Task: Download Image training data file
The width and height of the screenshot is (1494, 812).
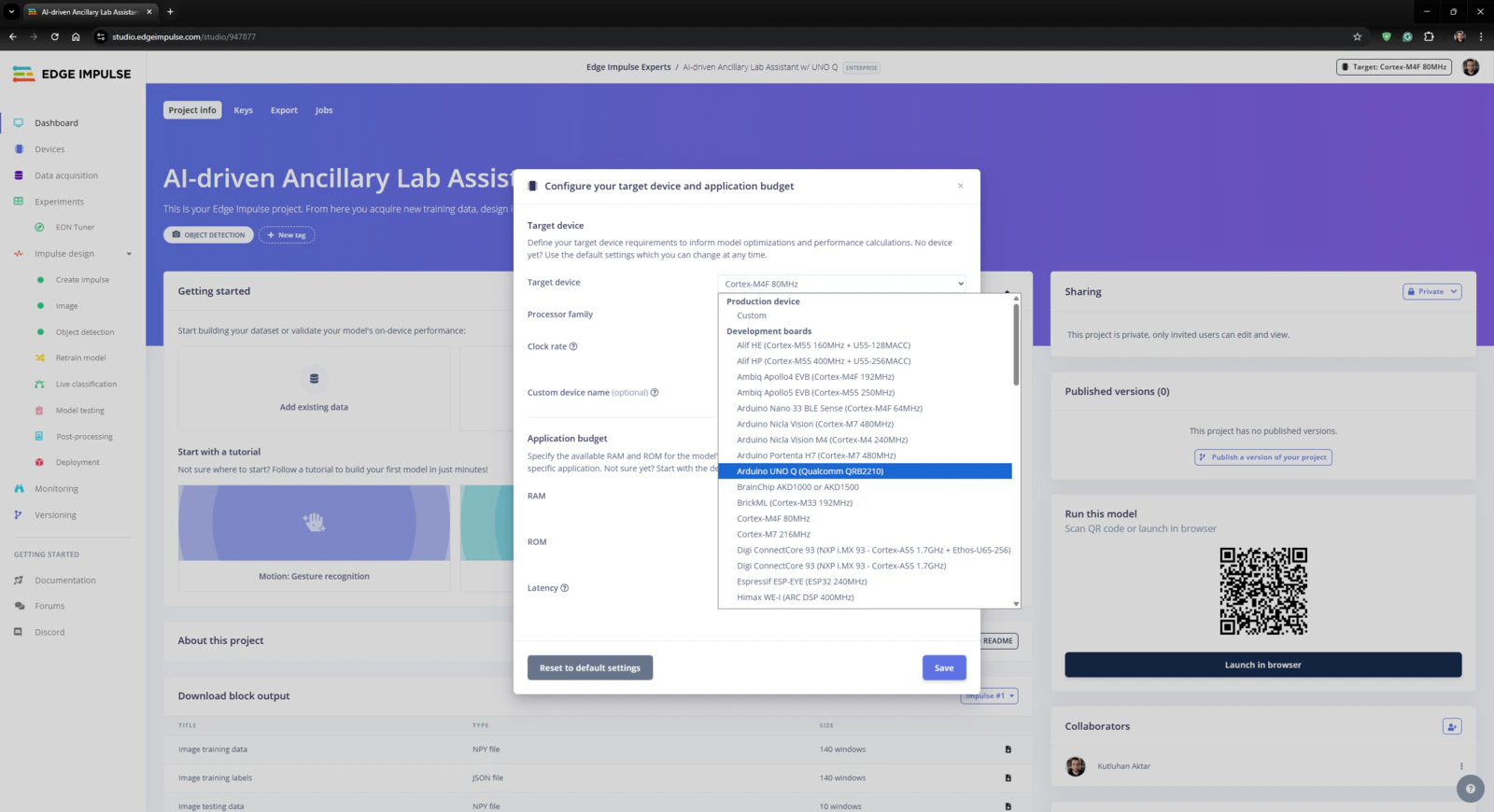Action: [1008, 749]
